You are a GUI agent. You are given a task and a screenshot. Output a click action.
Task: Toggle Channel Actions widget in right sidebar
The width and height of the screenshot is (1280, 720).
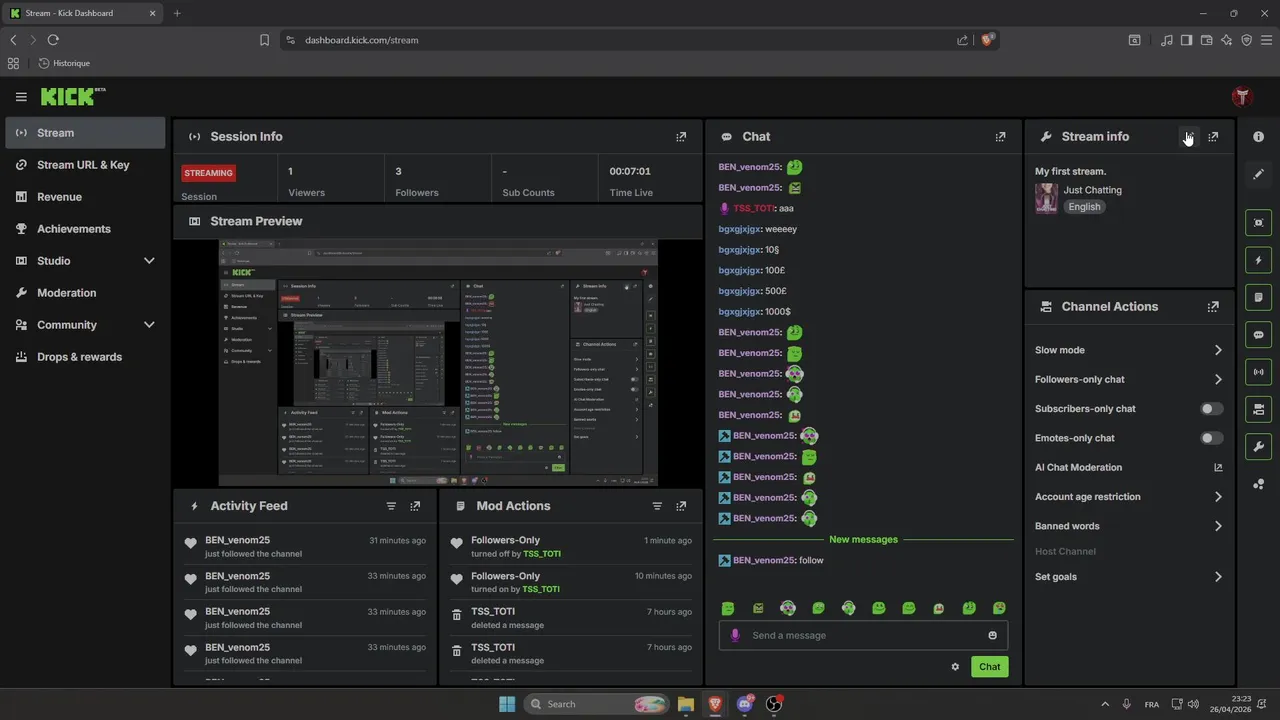(1258, 409)
